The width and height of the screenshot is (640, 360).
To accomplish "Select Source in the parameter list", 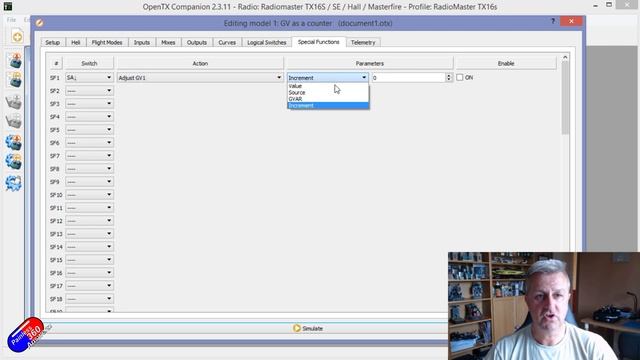I will pyautogui.click(x=328, y=93).
